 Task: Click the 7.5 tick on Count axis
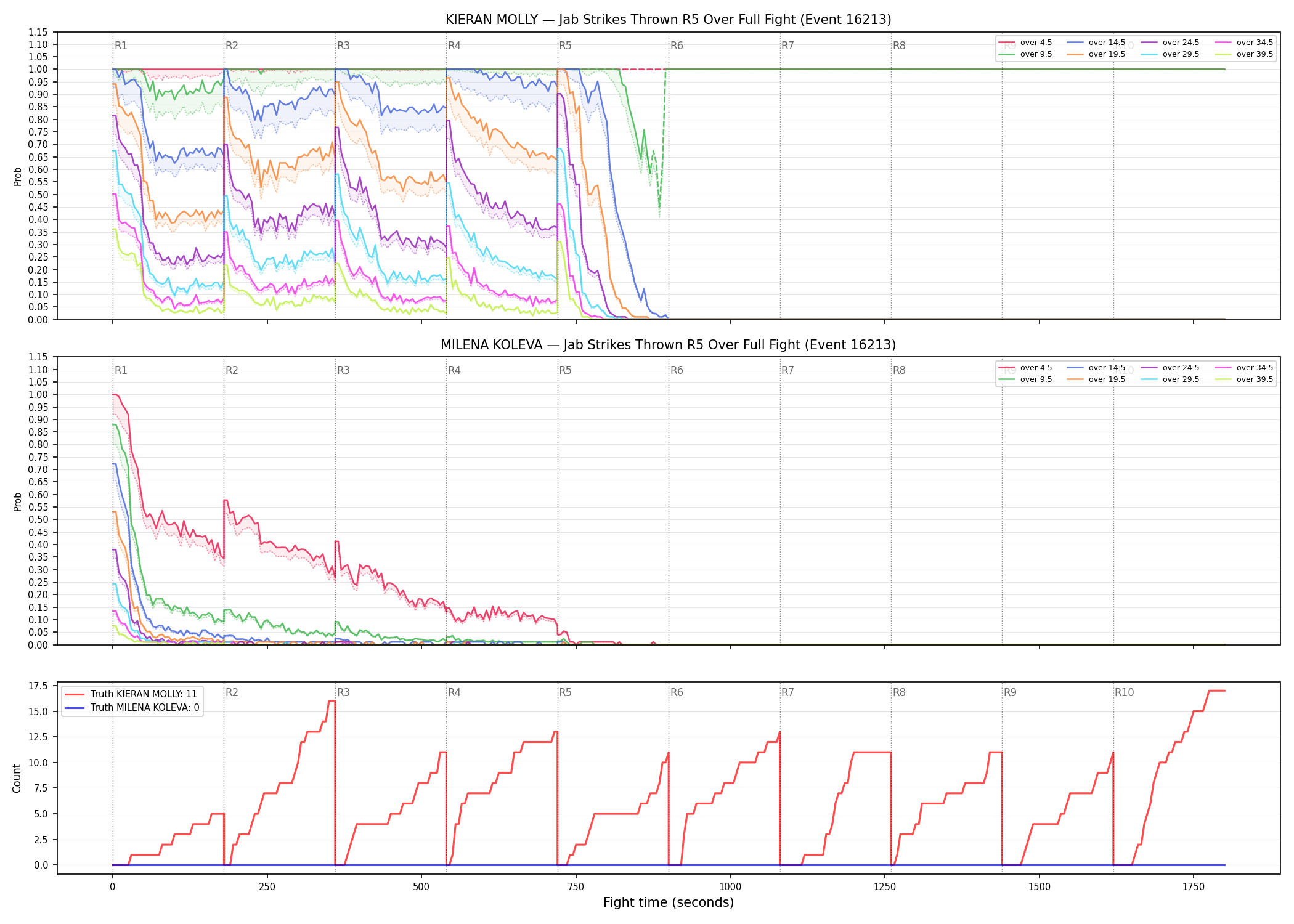point(41,788)
